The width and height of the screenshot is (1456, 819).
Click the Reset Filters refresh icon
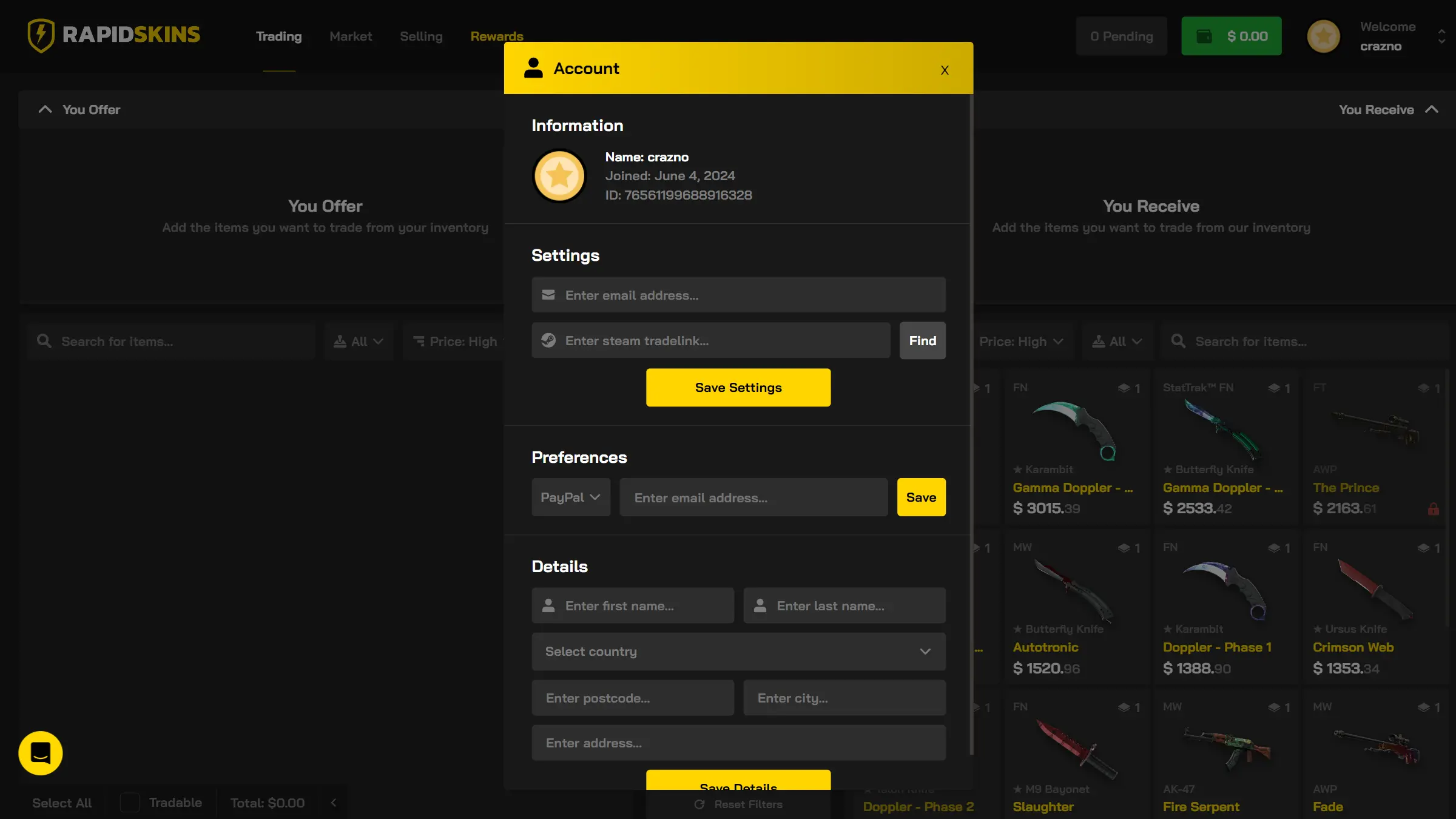[x=699, y=804]
